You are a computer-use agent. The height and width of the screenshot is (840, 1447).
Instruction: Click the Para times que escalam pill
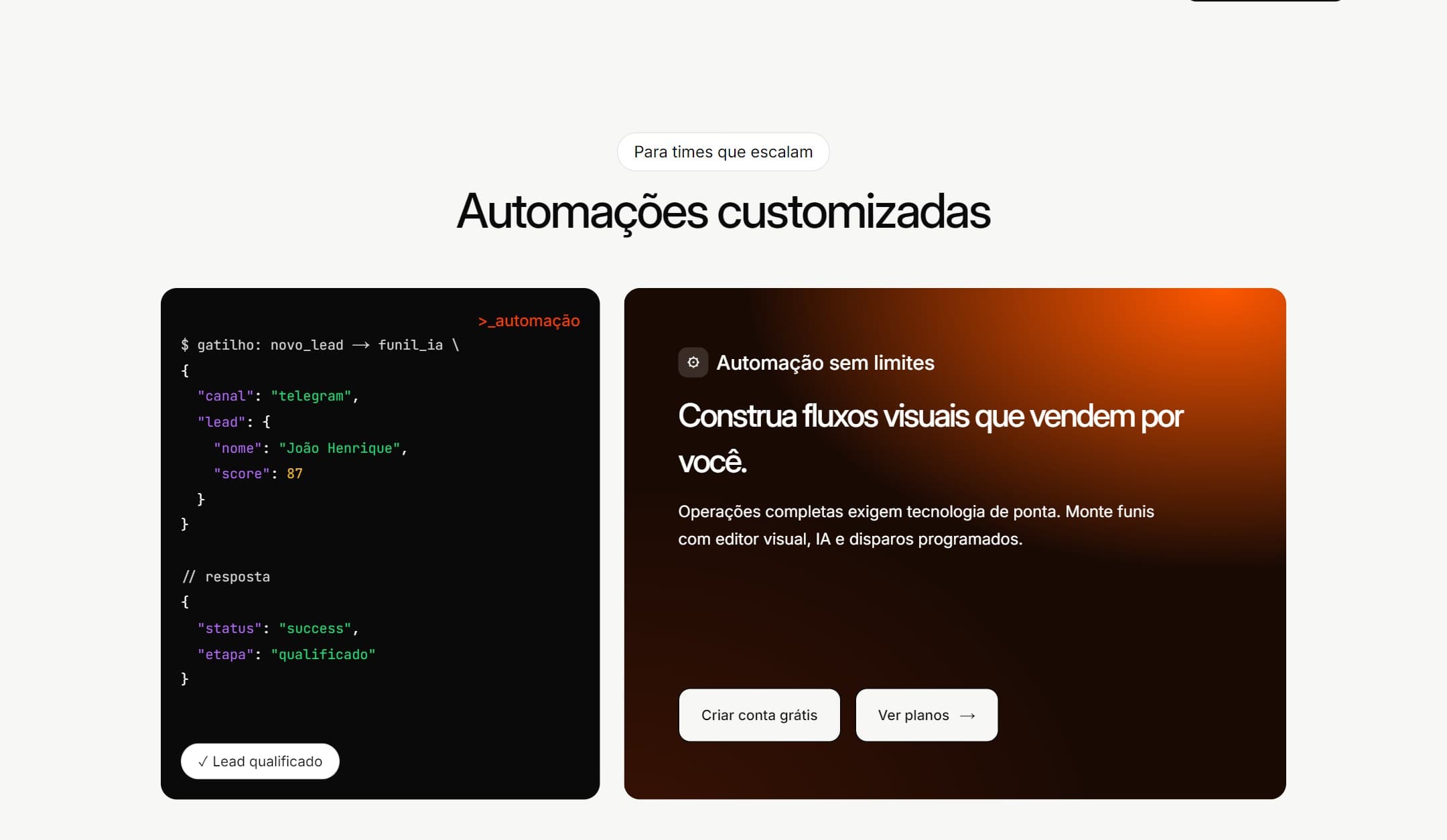(723, 152)
